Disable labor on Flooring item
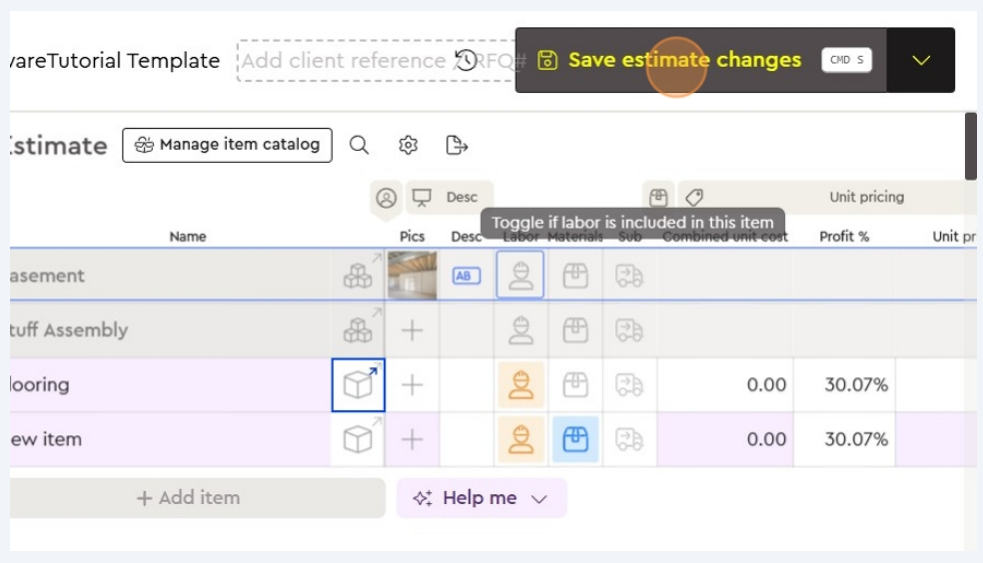Screen dimensions: 983x563 click(520, 385)
